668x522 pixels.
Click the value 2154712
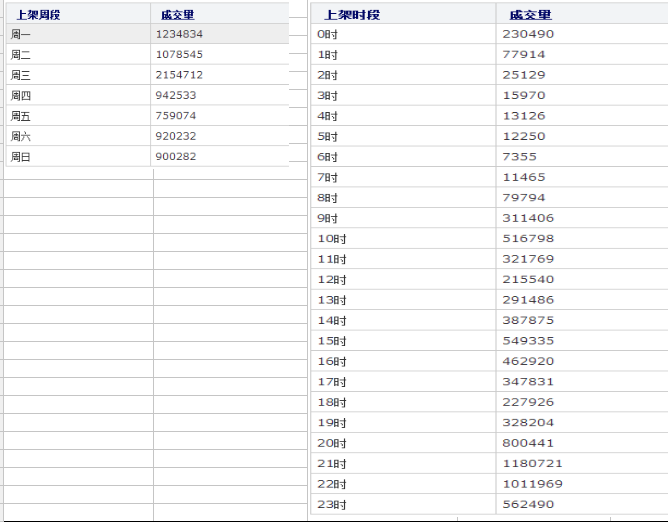coord(179,75)
